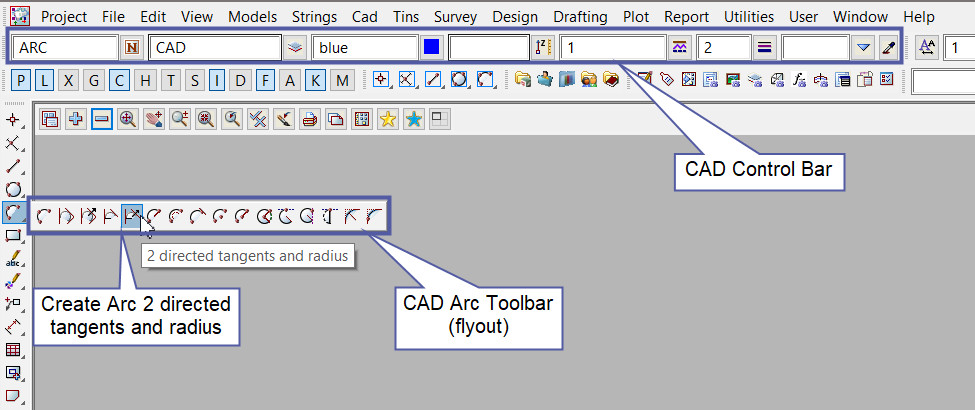Click the blue triangle dropdown arrow
The width and height of the screenshot is (975, 410).
tap(862, 47)
